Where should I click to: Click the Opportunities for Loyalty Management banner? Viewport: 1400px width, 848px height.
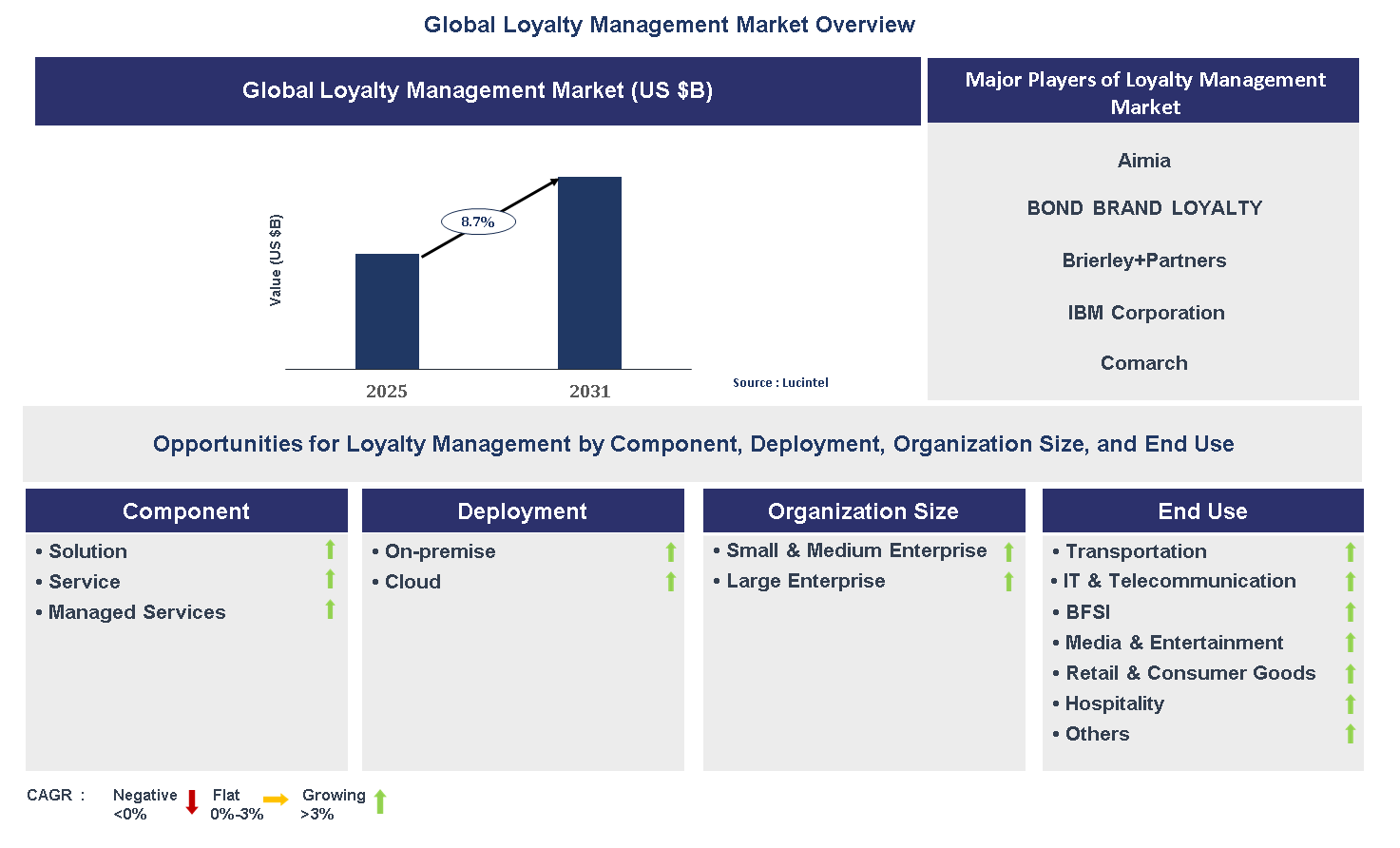pos(693,444)
